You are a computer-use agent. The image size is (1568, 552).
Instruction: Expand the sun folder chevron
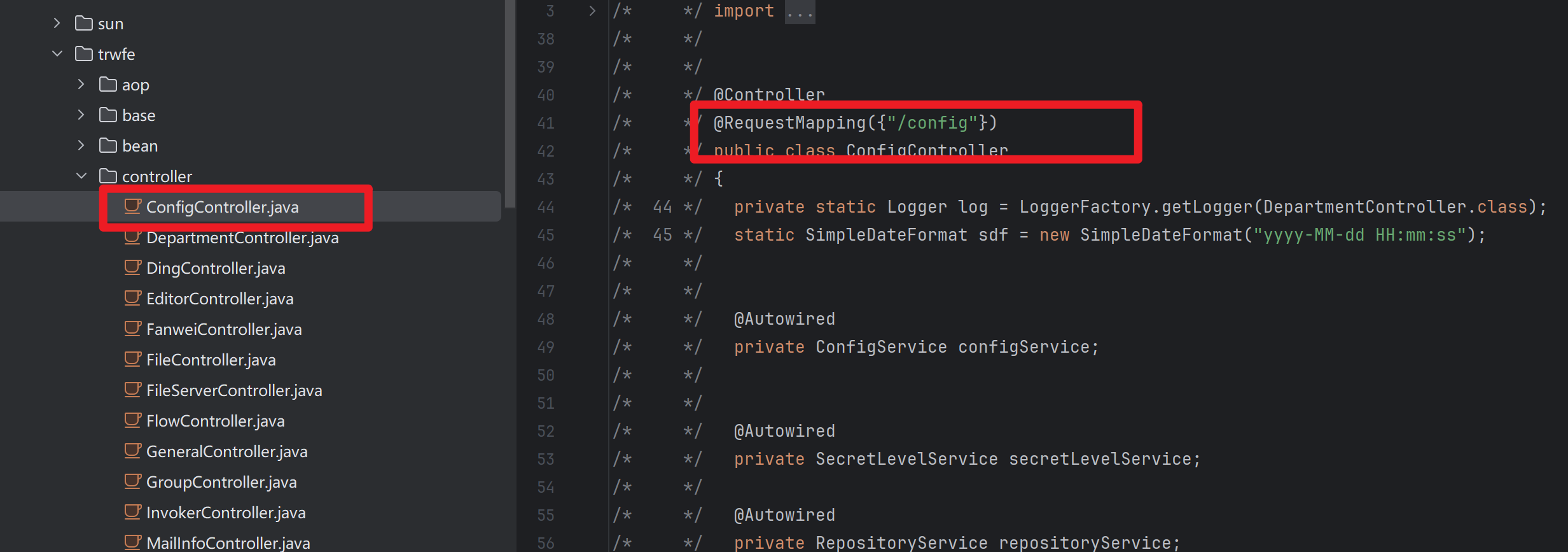point(57,24)
